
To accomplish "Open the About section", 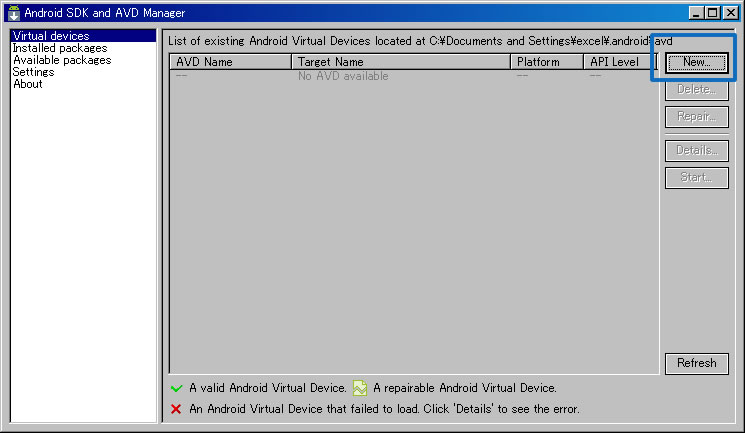I will 28,84.
